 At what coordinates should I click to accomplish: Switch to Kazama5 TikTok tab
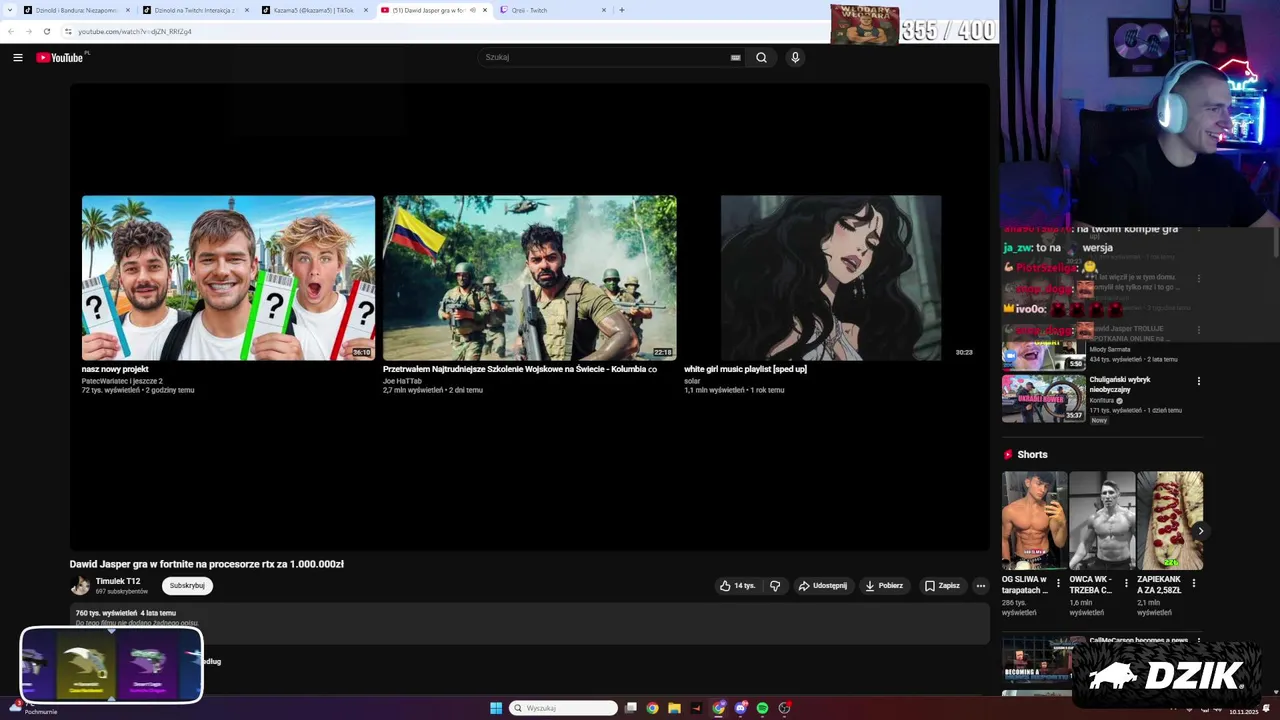pos(314,10)
